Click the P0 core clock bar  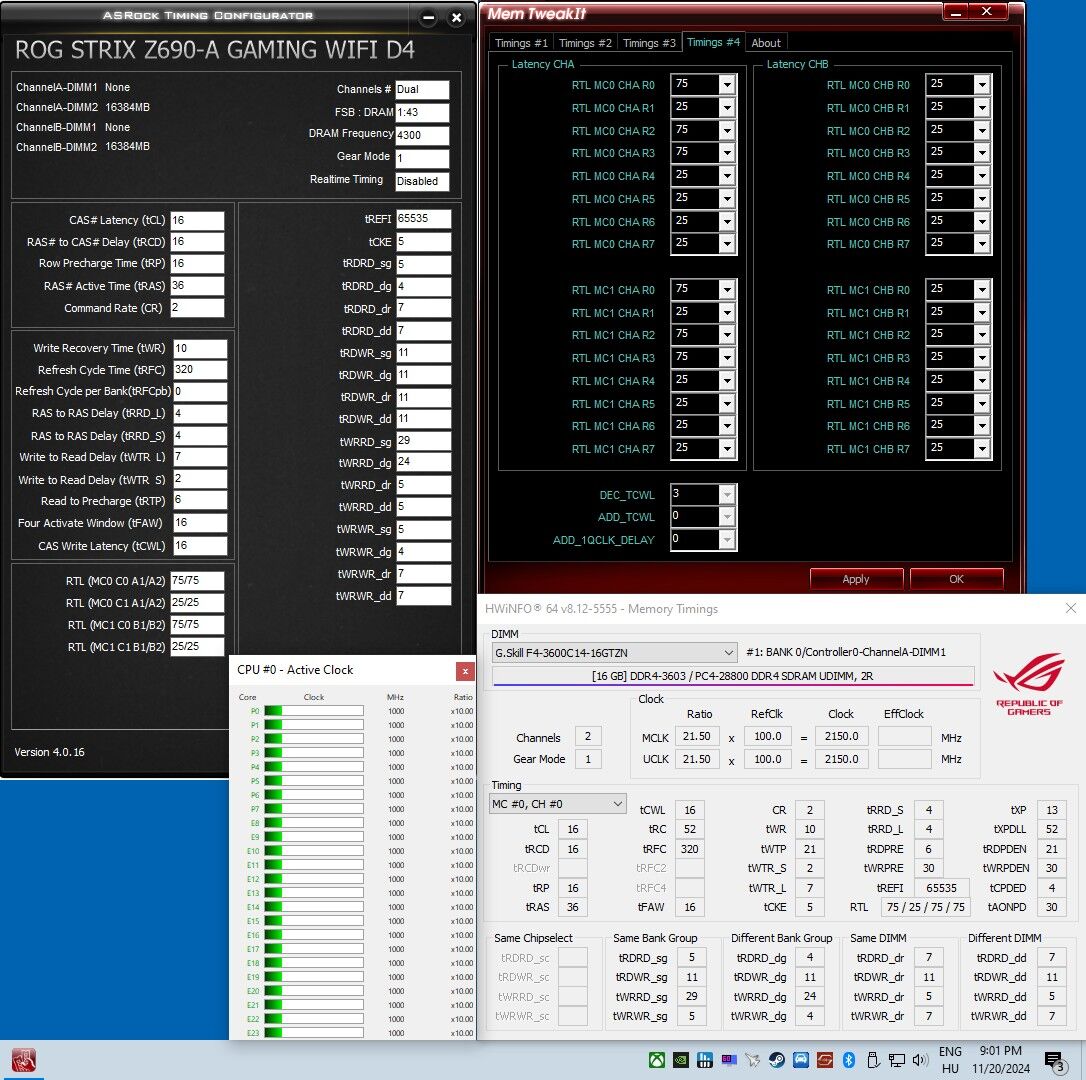[x=314, y=711]
